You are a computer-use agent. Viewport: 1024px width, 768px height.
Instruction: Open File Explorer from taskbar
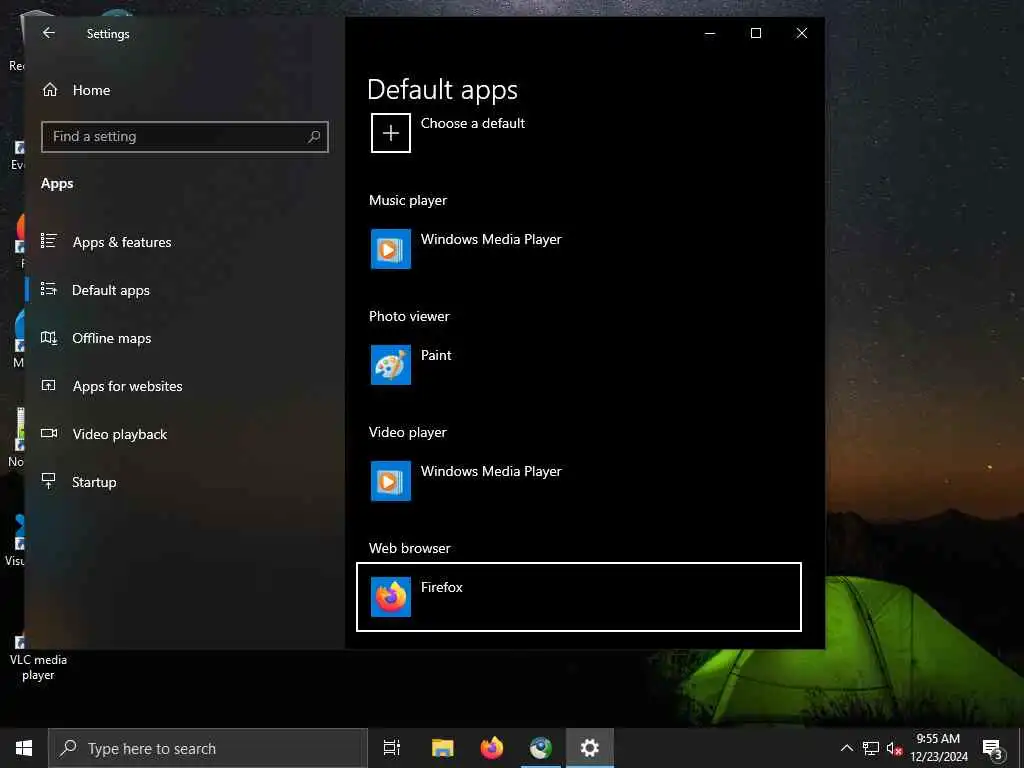[x=442, y=748]
